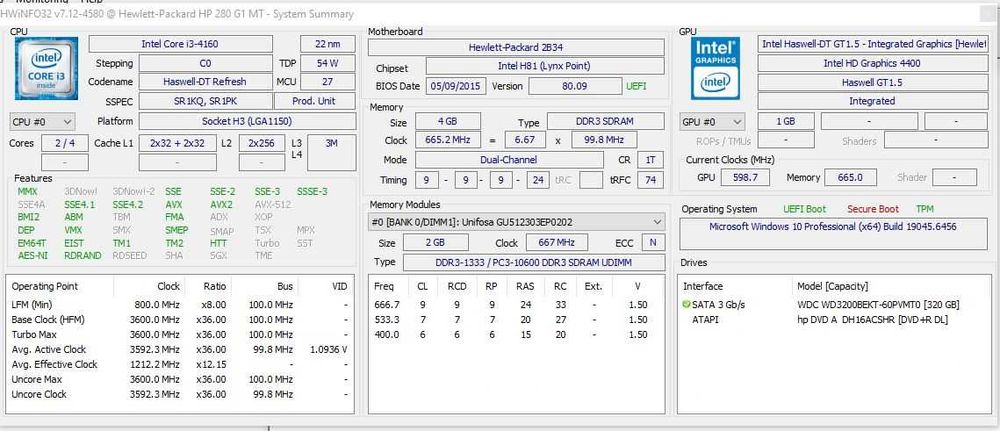Select the Haswell-DT Refresh codename field
The width and height of the screenshot is (1000, 431).
point(205,82)
